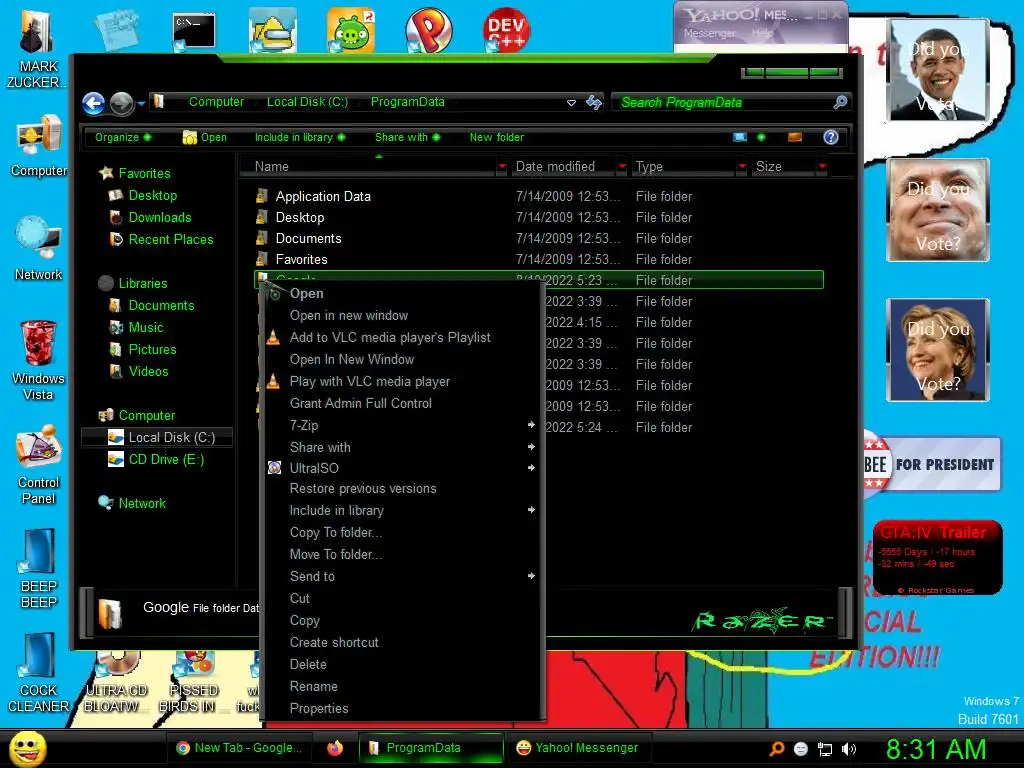Select the red P ball desktop icon
1024x768 pixels.
[428, 30]
